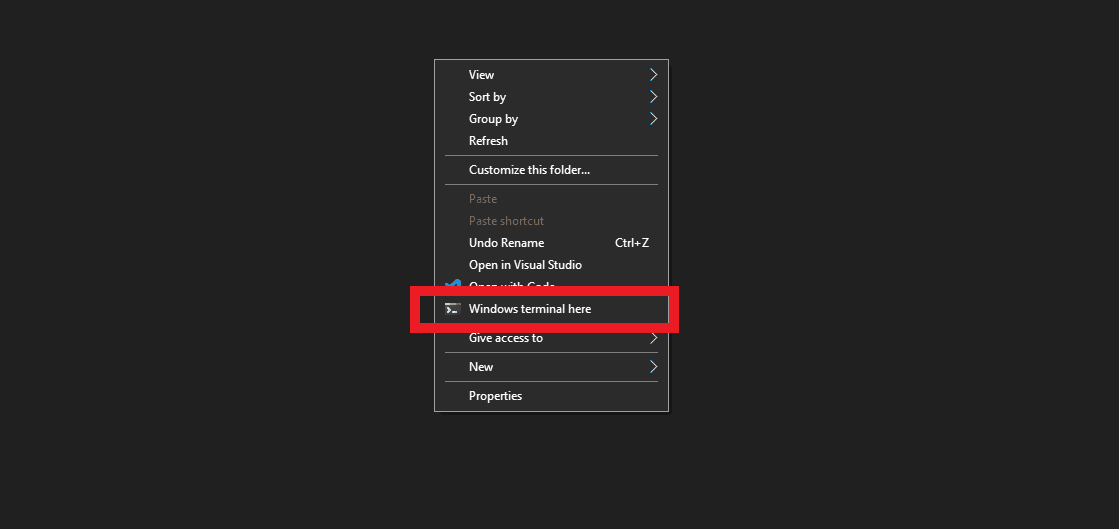Click the New menu label
Image resolution: width=1119 pixels, height=529 pixels.
pyautogui.click(x=481, y=367)
